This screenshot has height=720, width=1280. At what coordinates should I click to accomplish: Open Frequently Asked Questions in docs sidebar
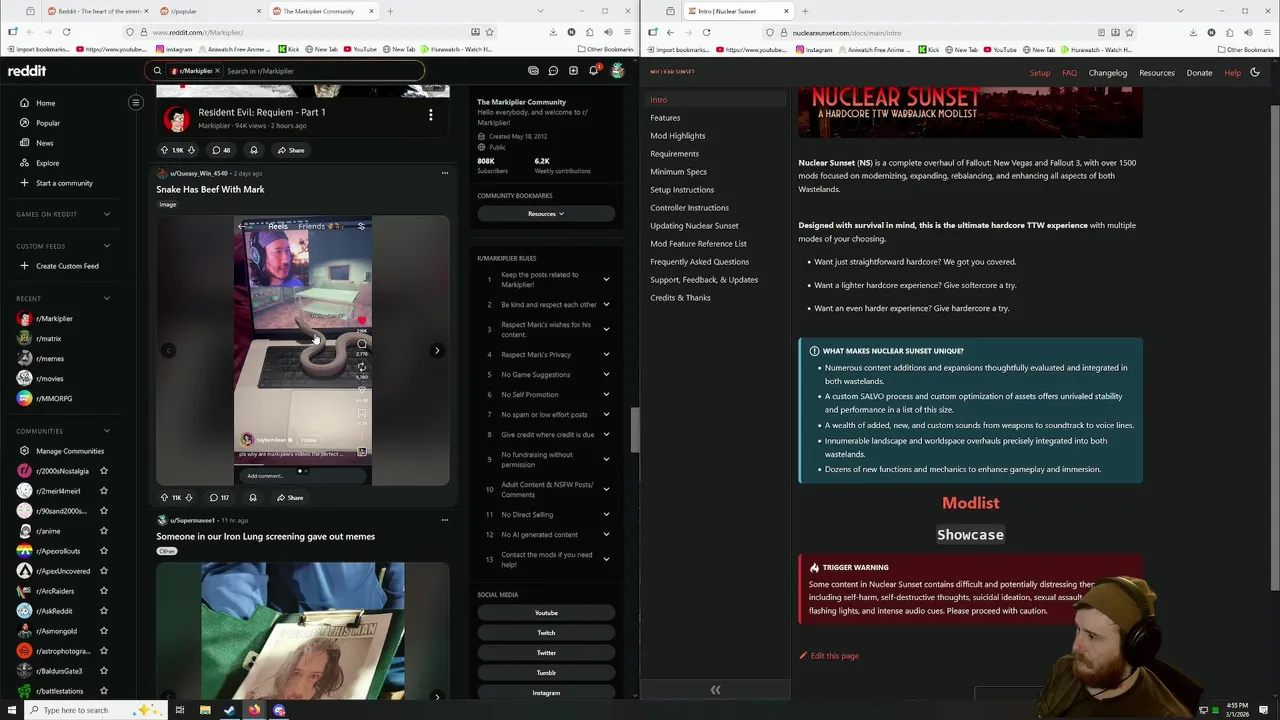point(700,262)
